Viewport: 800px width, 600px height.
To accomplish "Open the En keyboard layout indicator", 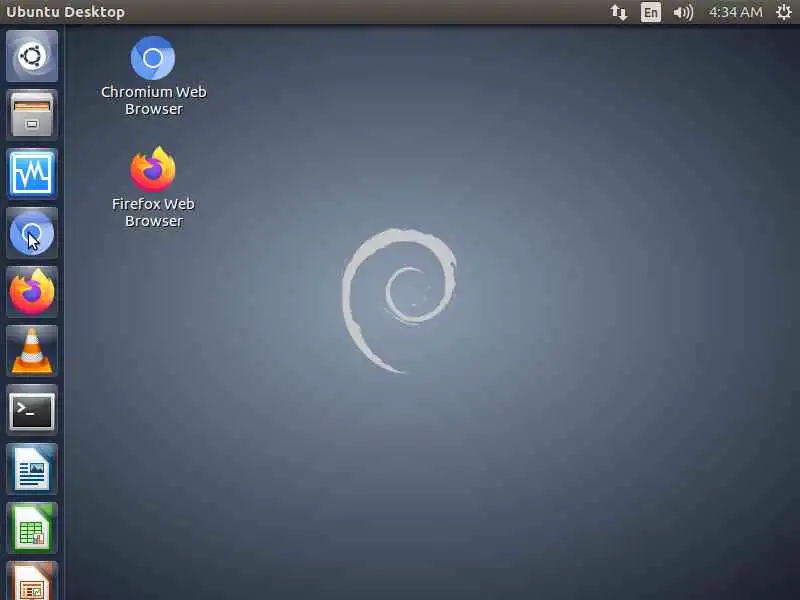I will 651,12.
